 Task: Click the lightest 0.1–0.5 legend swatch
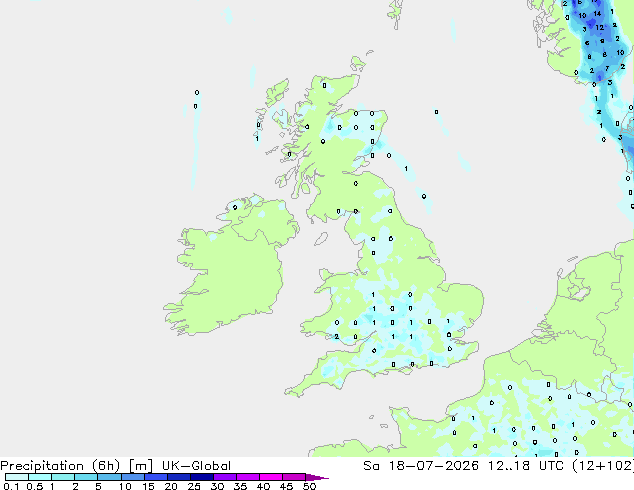17,477
